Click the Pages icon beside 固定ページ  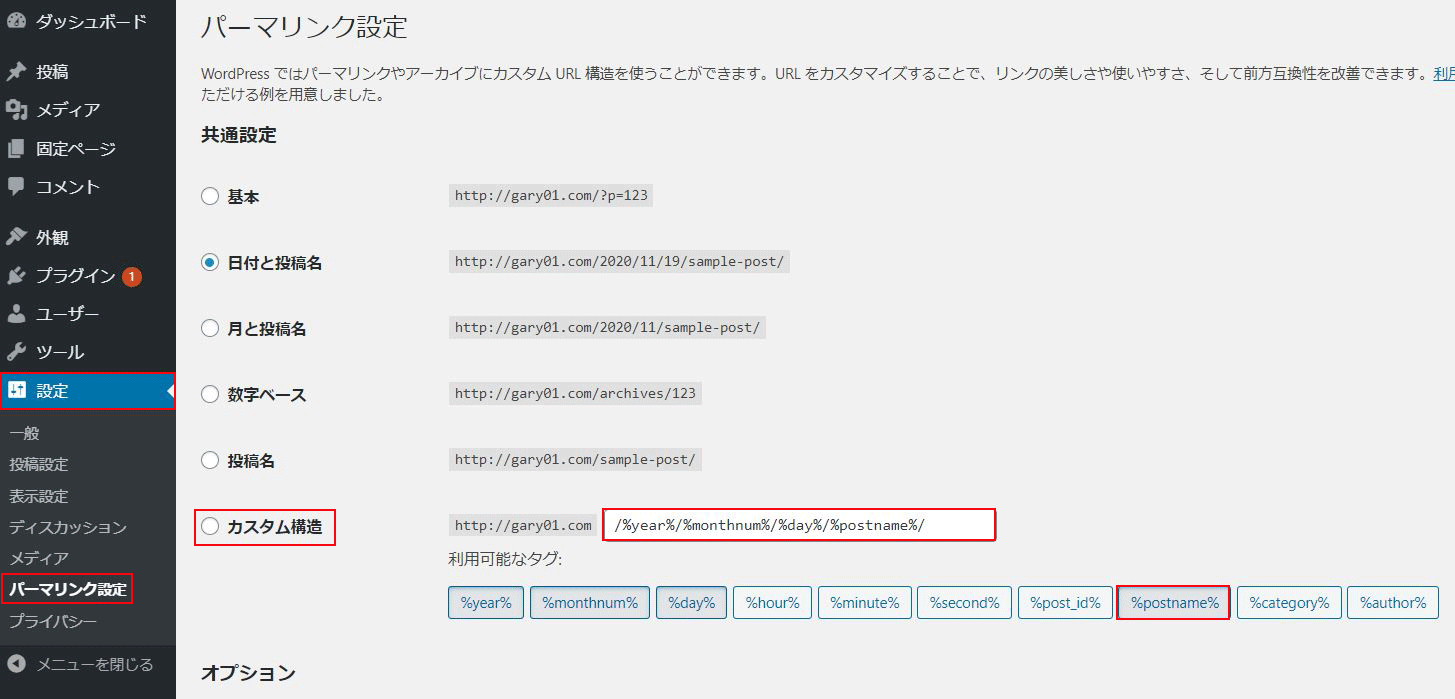[x=16, y=149]
